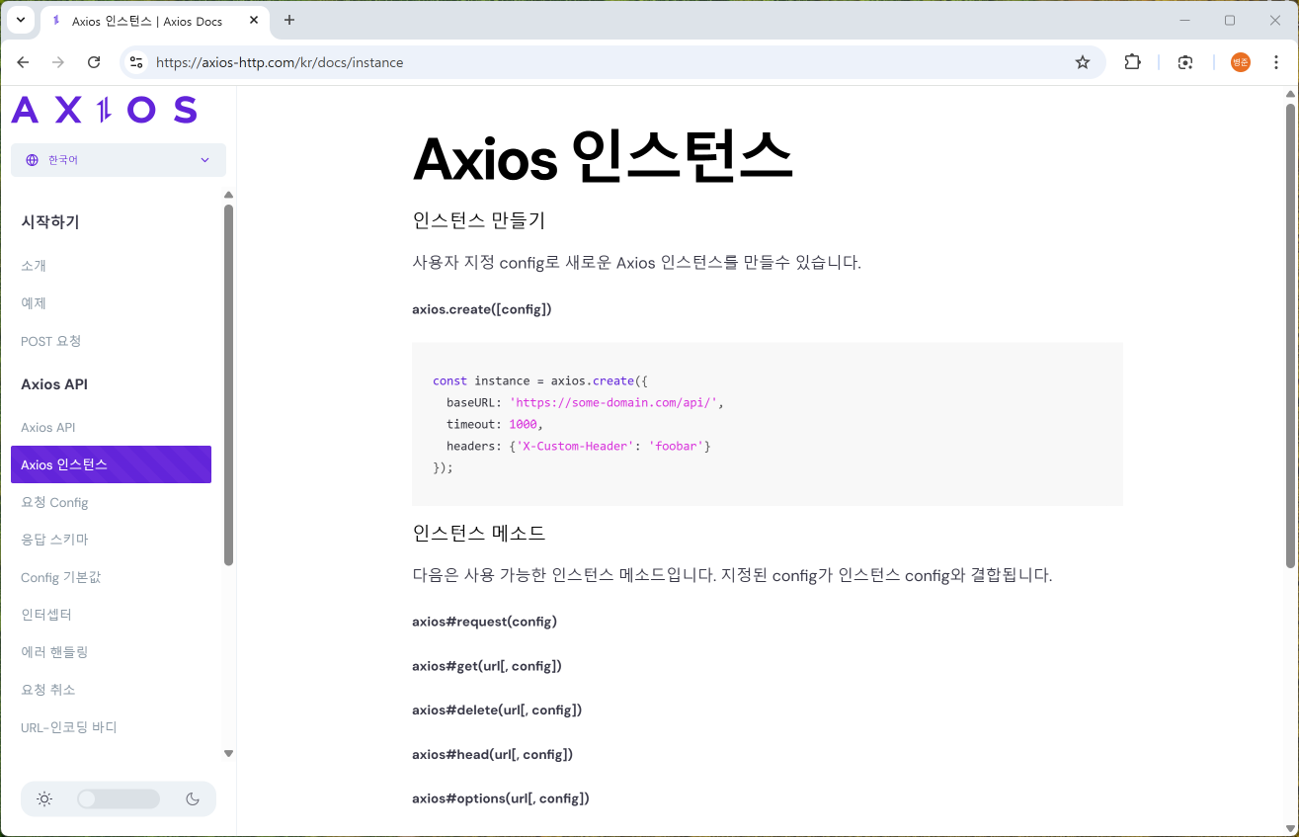The height and width of the screenshot is (837, 1299).
Task: Open the 요청 취소 sidebar link
Action: [x=48, y=690]
